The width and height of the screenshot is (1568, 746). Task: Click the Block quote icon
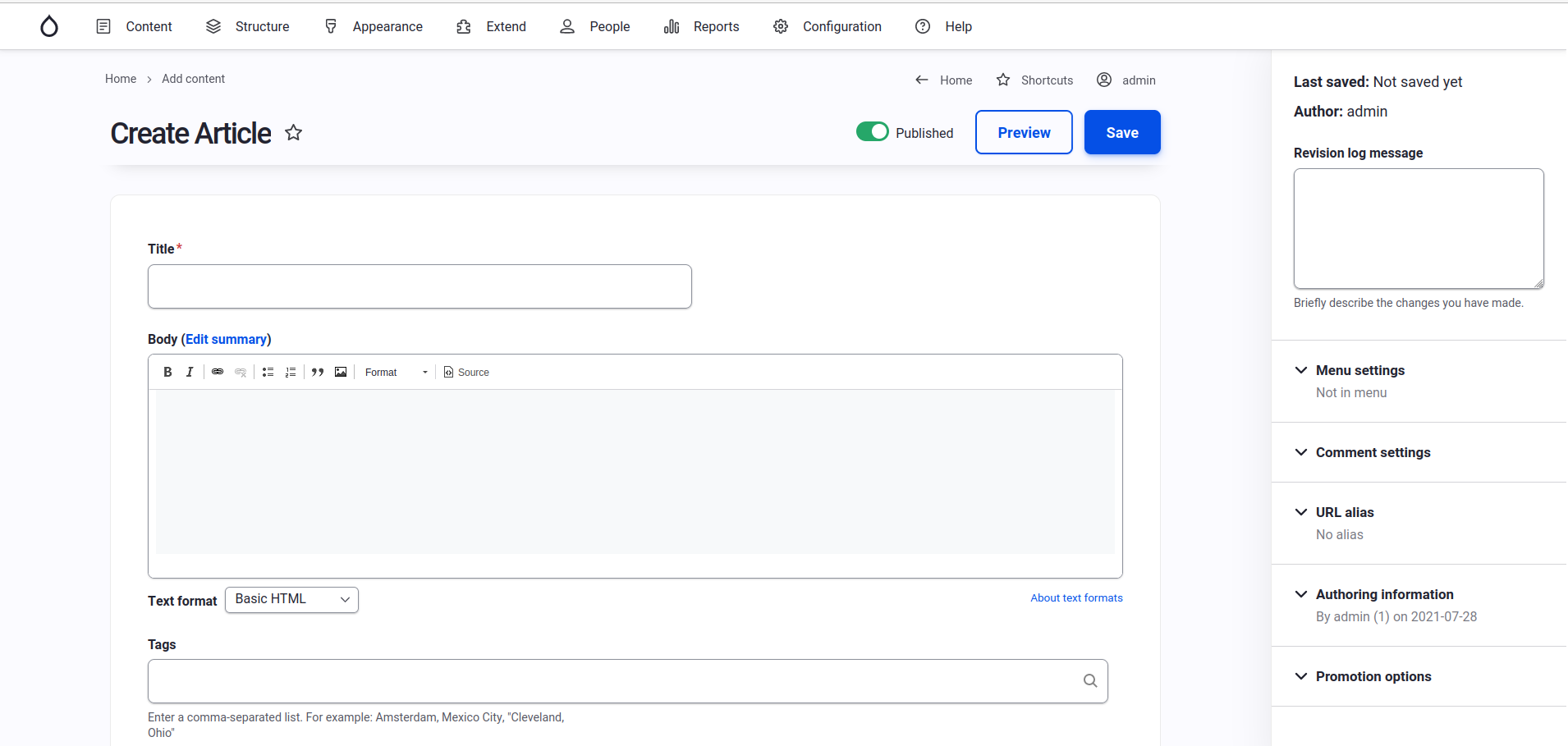(x=318, y=372)
